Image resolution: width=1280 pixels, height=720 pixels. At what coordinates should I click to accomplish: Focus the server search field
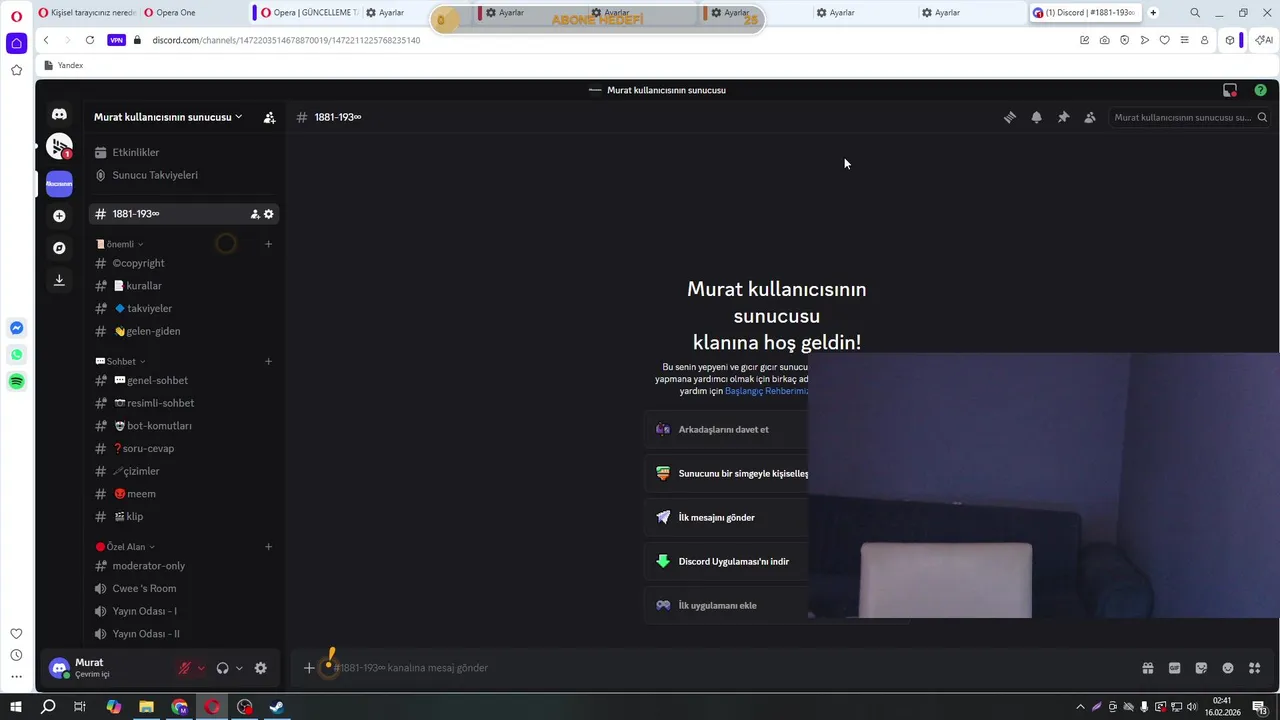point(1190,117)
